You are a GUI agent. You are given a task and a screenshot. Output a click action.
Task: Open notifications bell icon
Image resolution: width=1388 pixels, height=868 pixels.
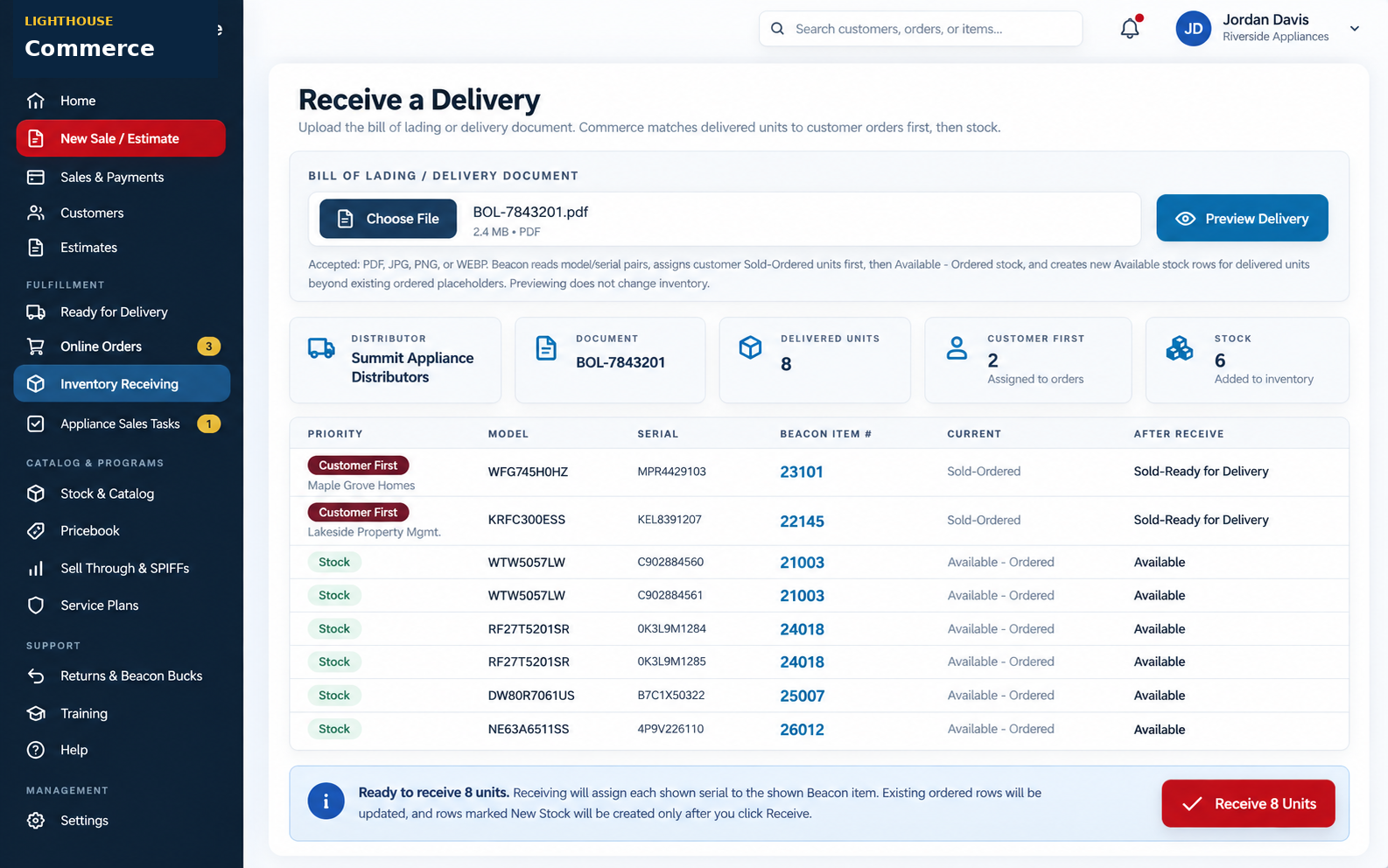click(1130, 29)
